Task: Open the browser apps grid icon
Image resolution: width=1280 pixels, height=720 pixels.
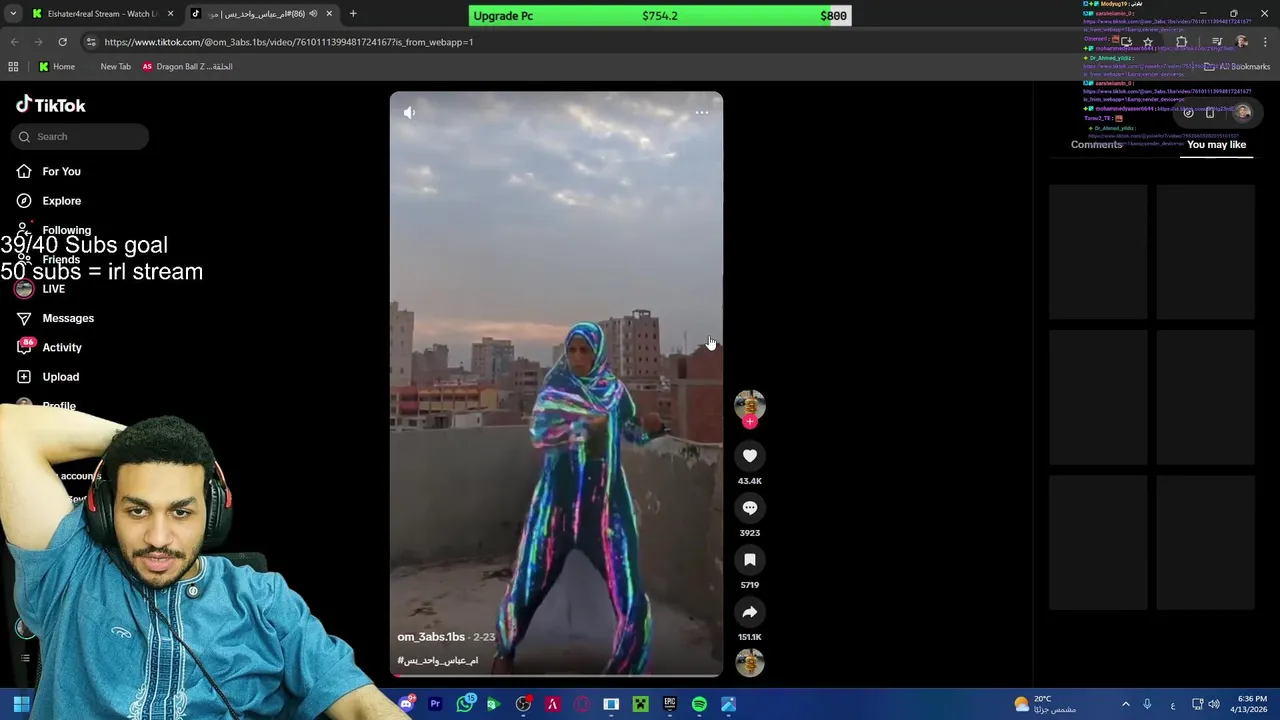Action: coord(13,67)
